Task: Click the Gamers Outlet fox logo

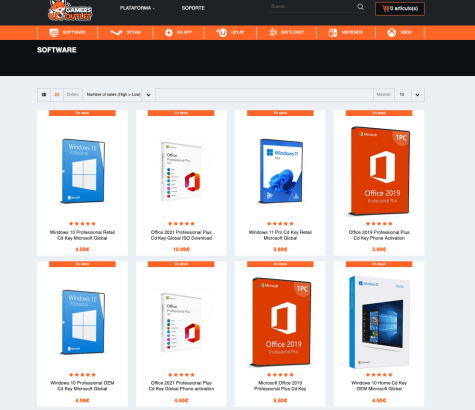Action: 70,10
